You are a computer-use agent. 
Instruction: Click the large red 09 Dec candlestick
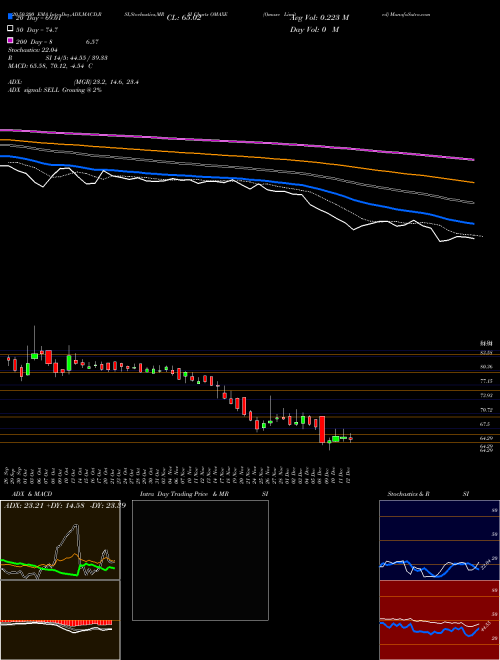pyautogui.click(x=322, y=429)
